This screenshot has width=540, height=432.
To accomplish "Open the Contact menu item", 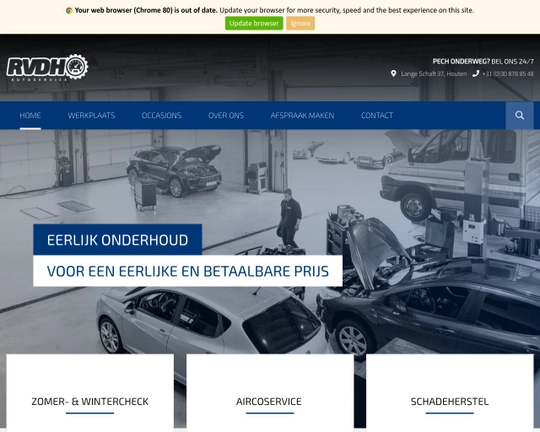I will [377, 115].
